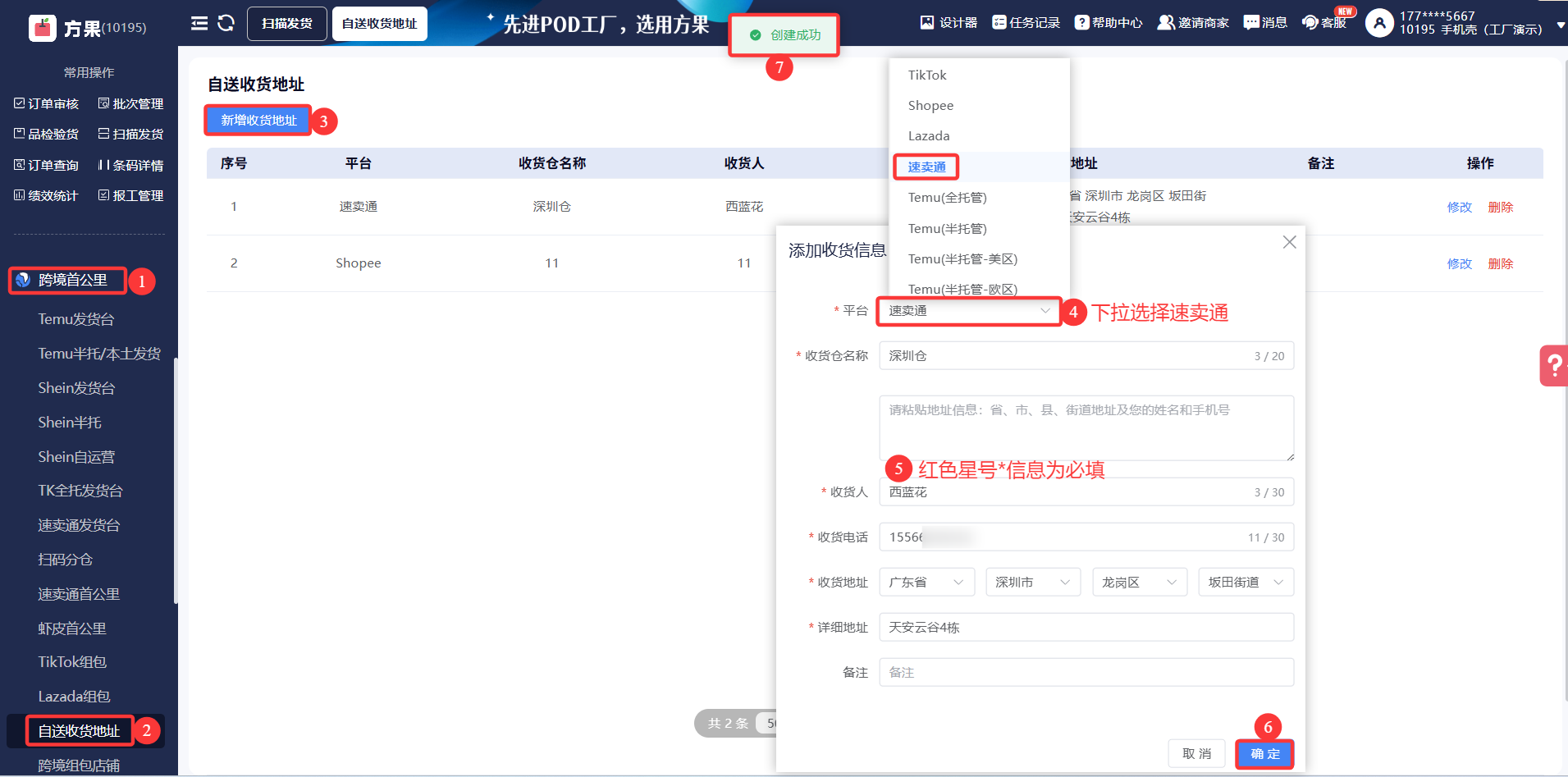Click the address paste text area
Screen dimensions: 1568x777
coord(1086,428)
